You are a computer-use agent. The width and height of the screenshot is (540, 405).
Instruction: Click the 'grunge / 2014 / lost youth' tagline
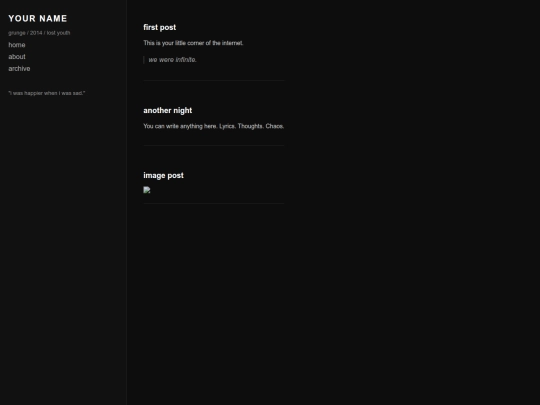pos(39,33)
